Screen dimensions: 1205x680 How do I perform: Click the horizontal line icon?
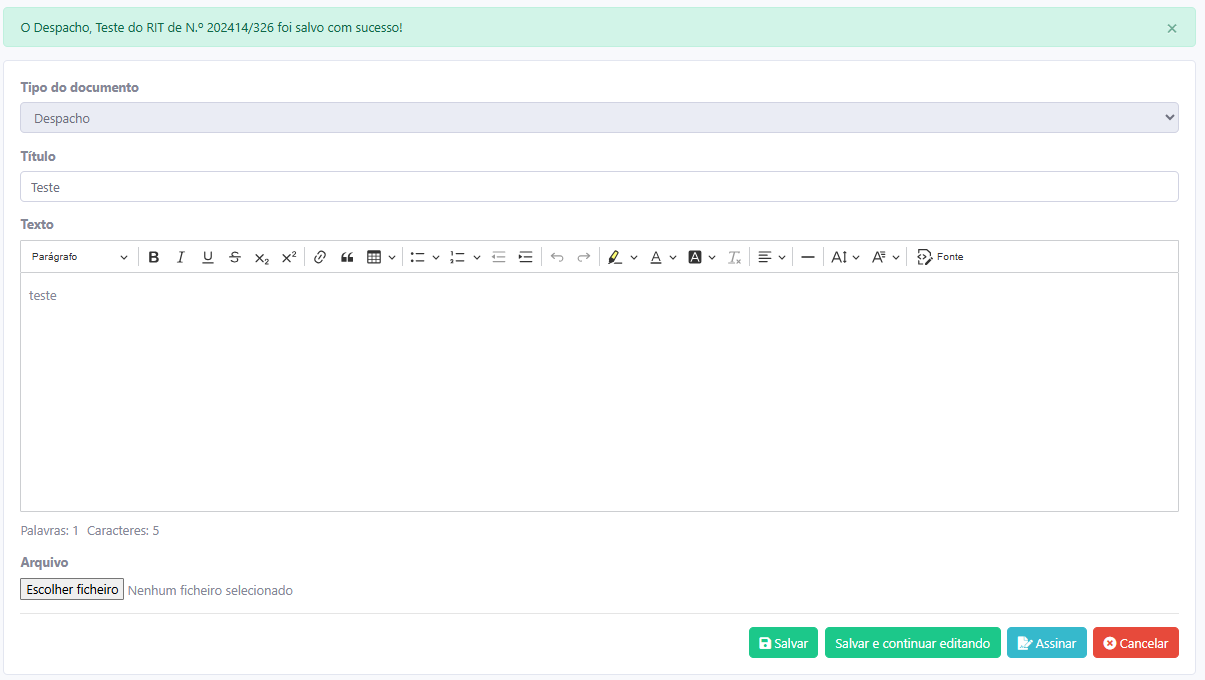pos(808,257)
